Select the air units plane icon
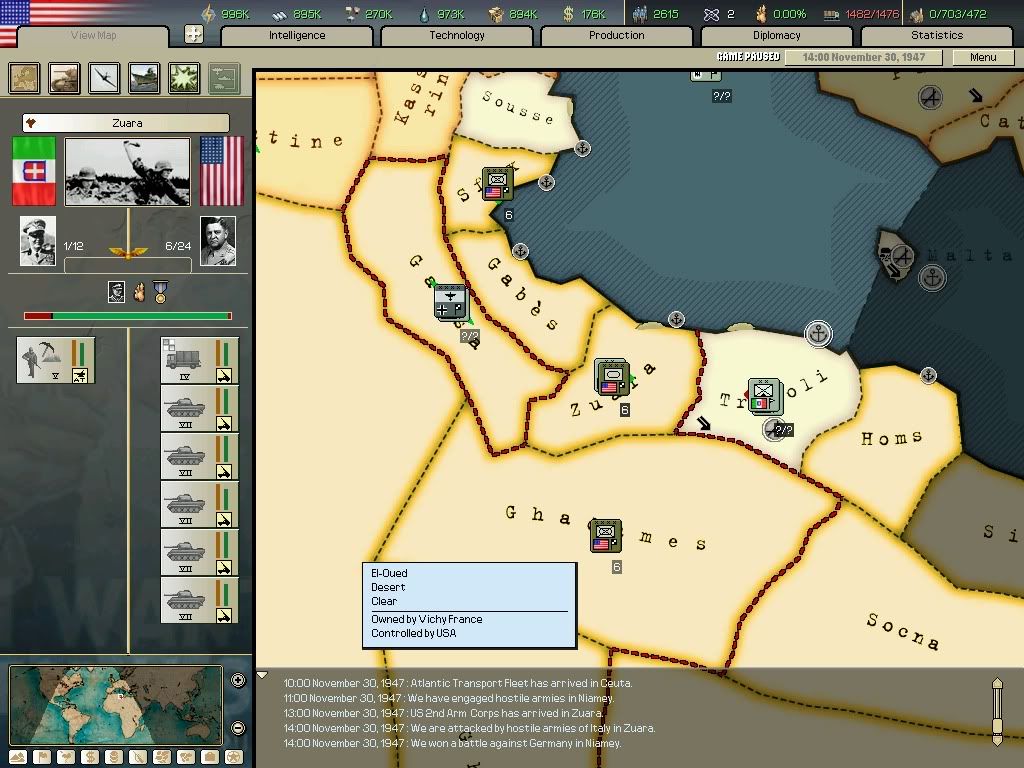 point(104,78)
